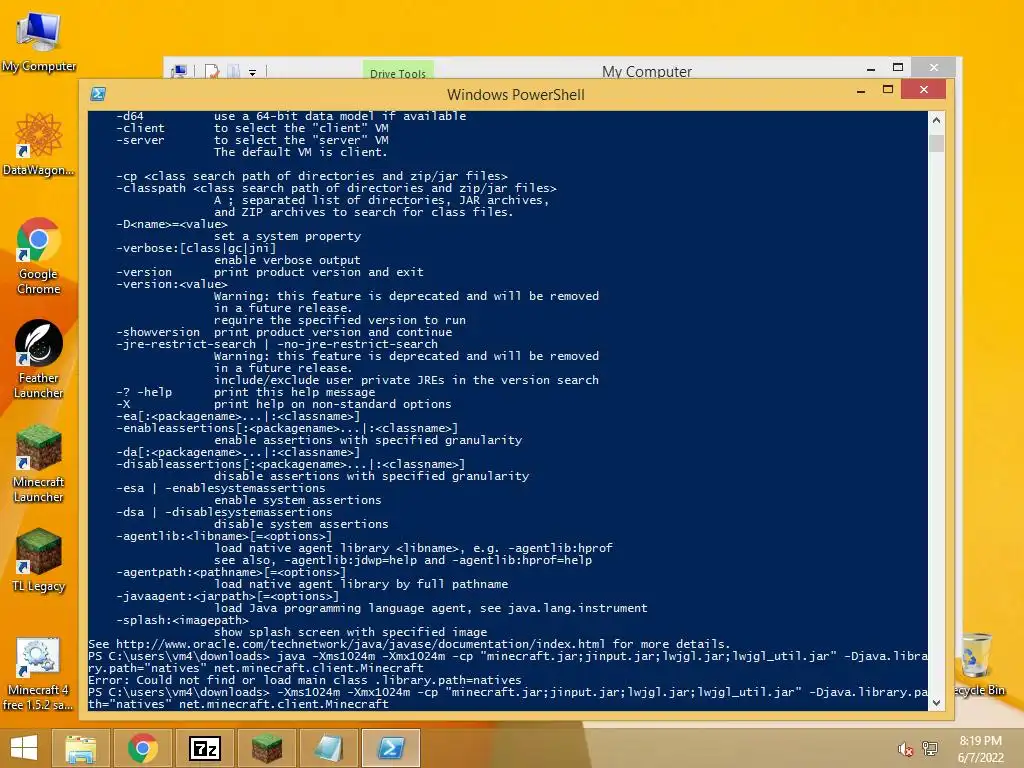This screenshot has height=768, width=1024.
Task: Open Chrome from the taskbar
Action: pyautogui.click(x=142, y=748)
